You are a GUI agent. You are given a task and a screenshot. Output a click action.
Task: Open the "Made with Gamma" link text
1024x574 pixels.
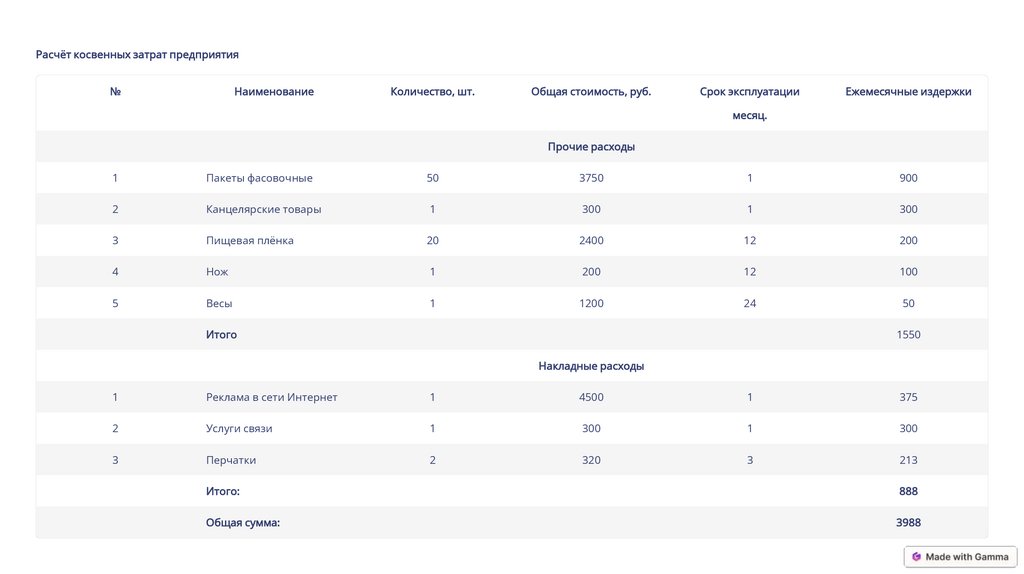click(x=967, y=557)
